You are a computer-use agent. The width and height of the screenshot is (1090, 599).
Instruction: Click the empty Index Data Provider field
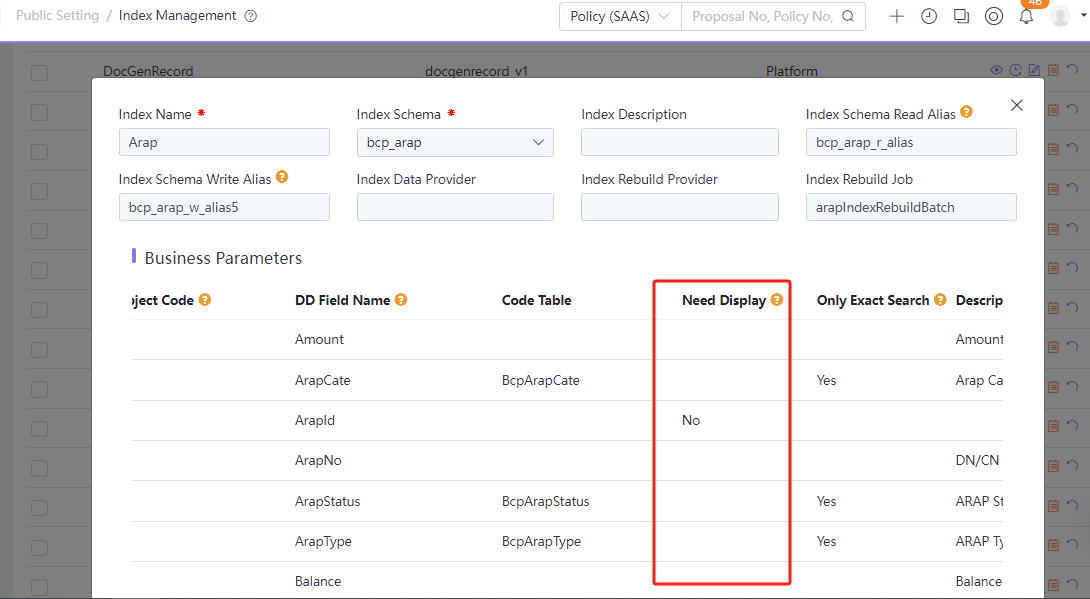[x=455, y=207]
